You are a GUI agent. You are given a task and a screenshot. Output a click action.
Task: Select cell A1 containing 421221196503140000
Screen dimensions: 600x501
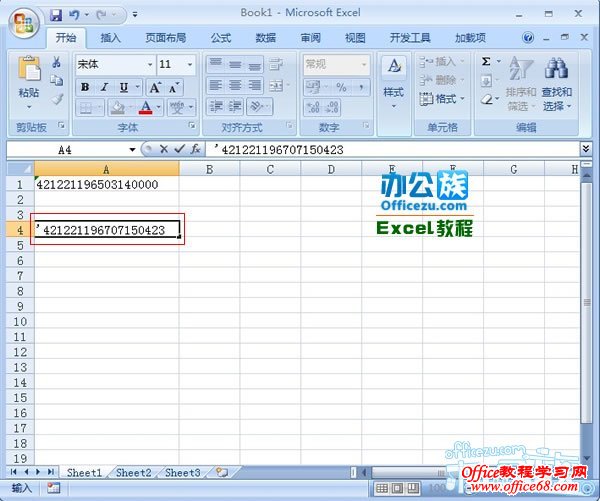106,185
